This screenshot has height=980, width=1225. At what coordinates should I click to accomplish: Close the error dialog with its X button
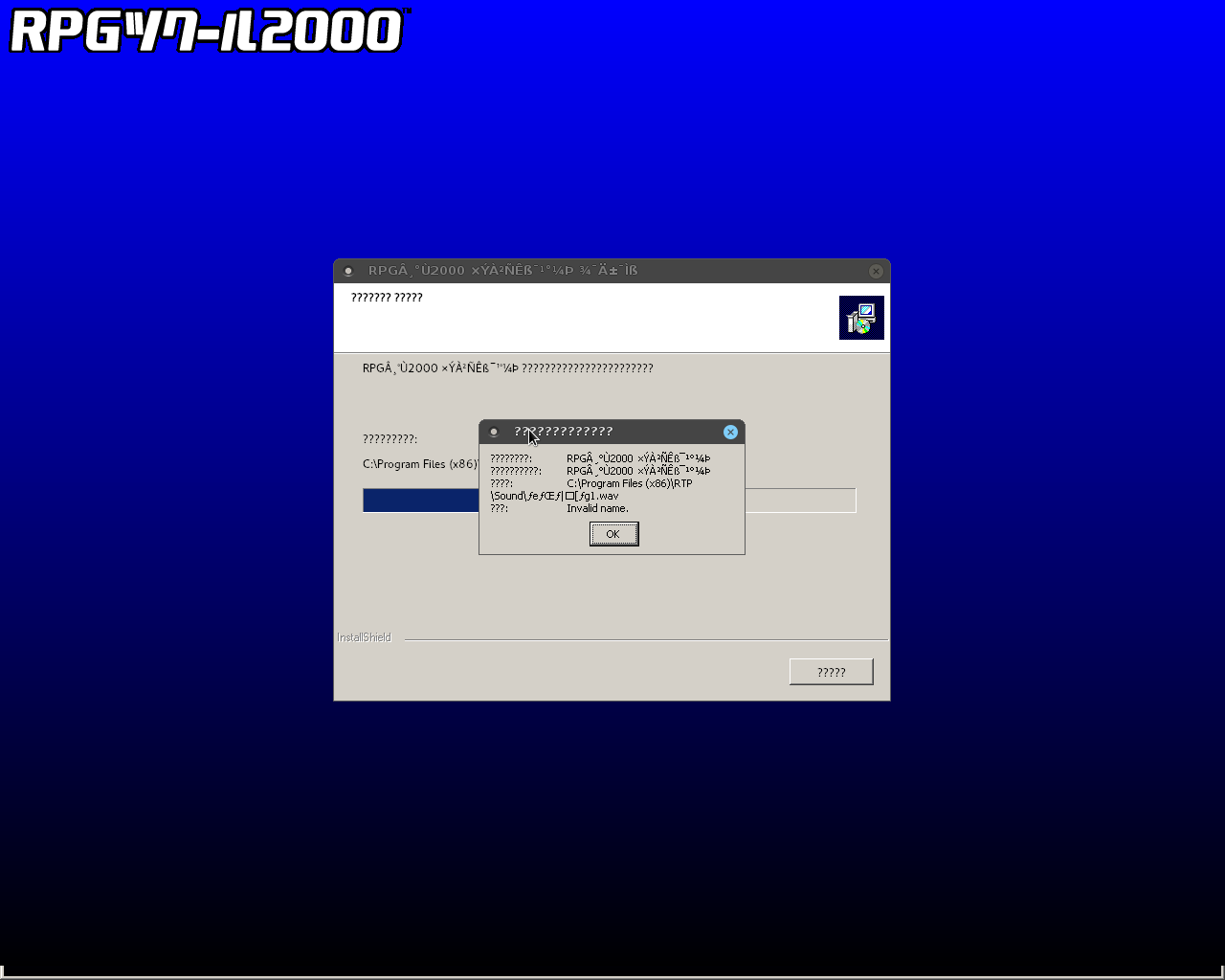[x=730, y=432]
